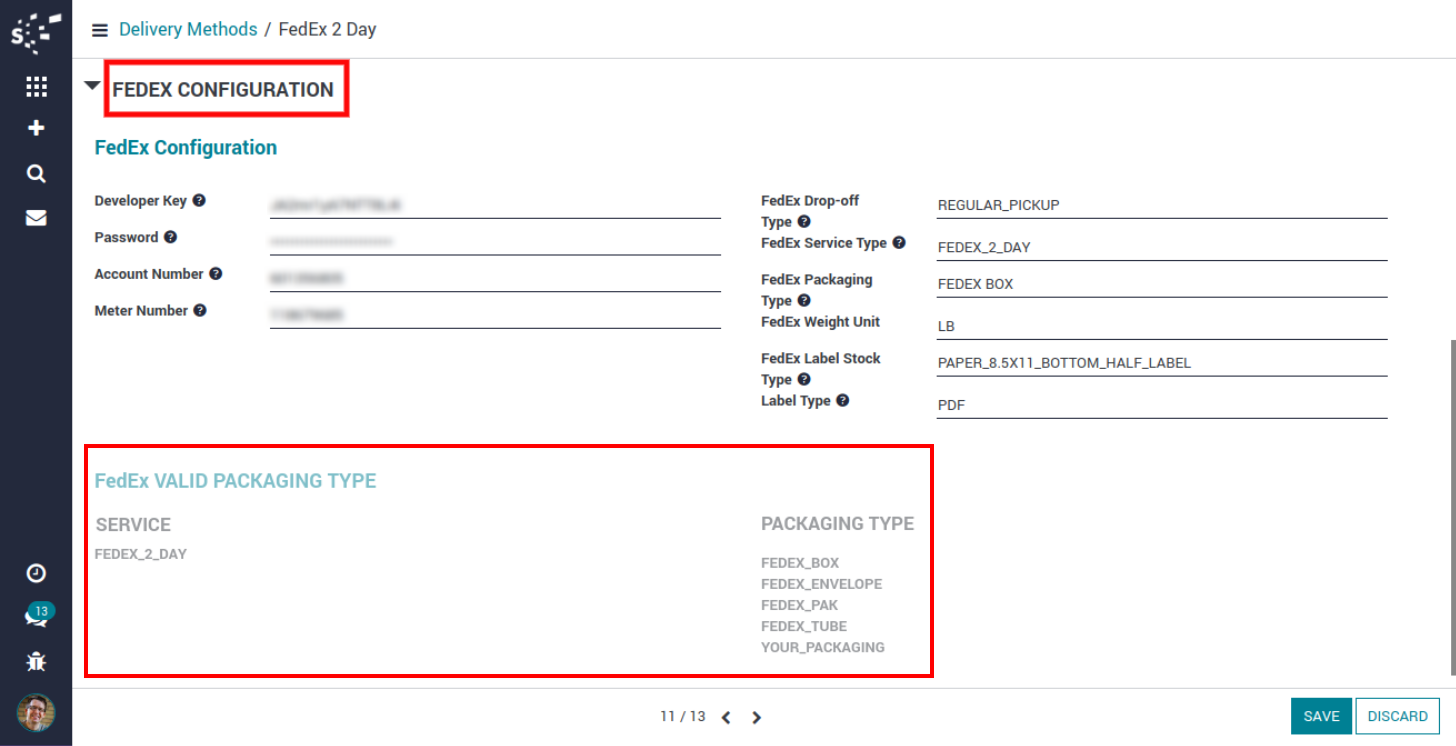Click the FedEx Drop-off Type help icon

tap(804, 222)
